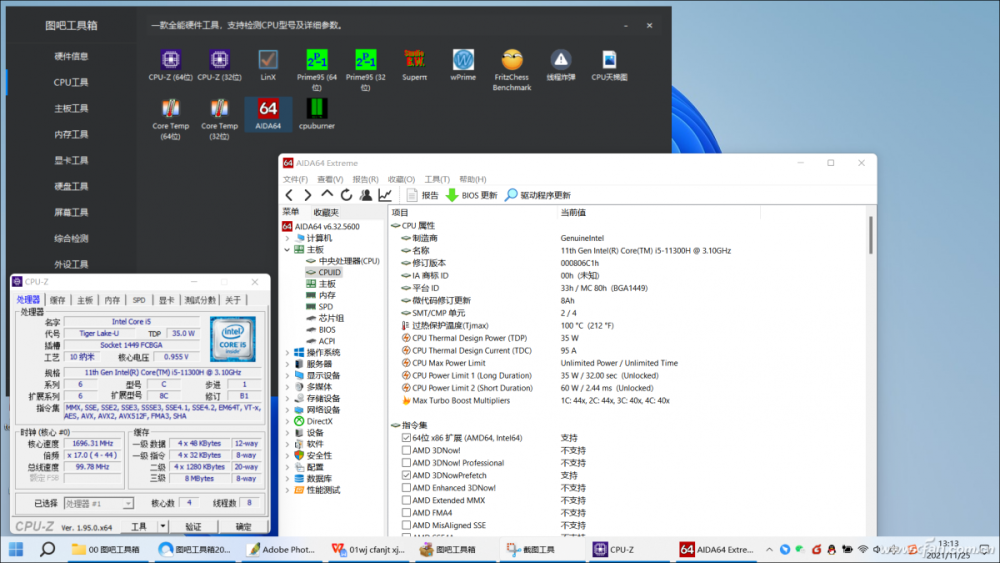The height and width of the screenshot is (563, 1000).
Task: Select CPUID in the AIDA64 tree
Action: pos(329,272)
